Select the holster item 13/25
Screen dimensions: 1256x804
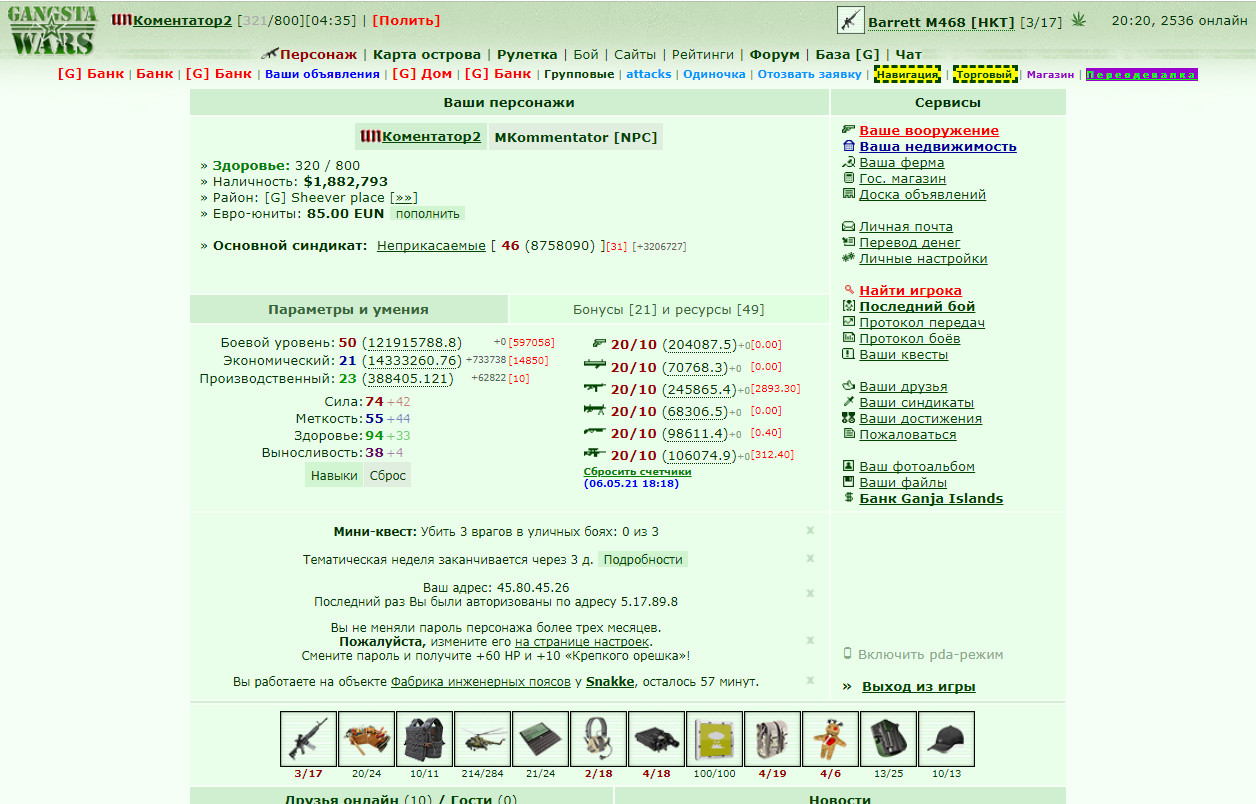[x=888, y=739]
